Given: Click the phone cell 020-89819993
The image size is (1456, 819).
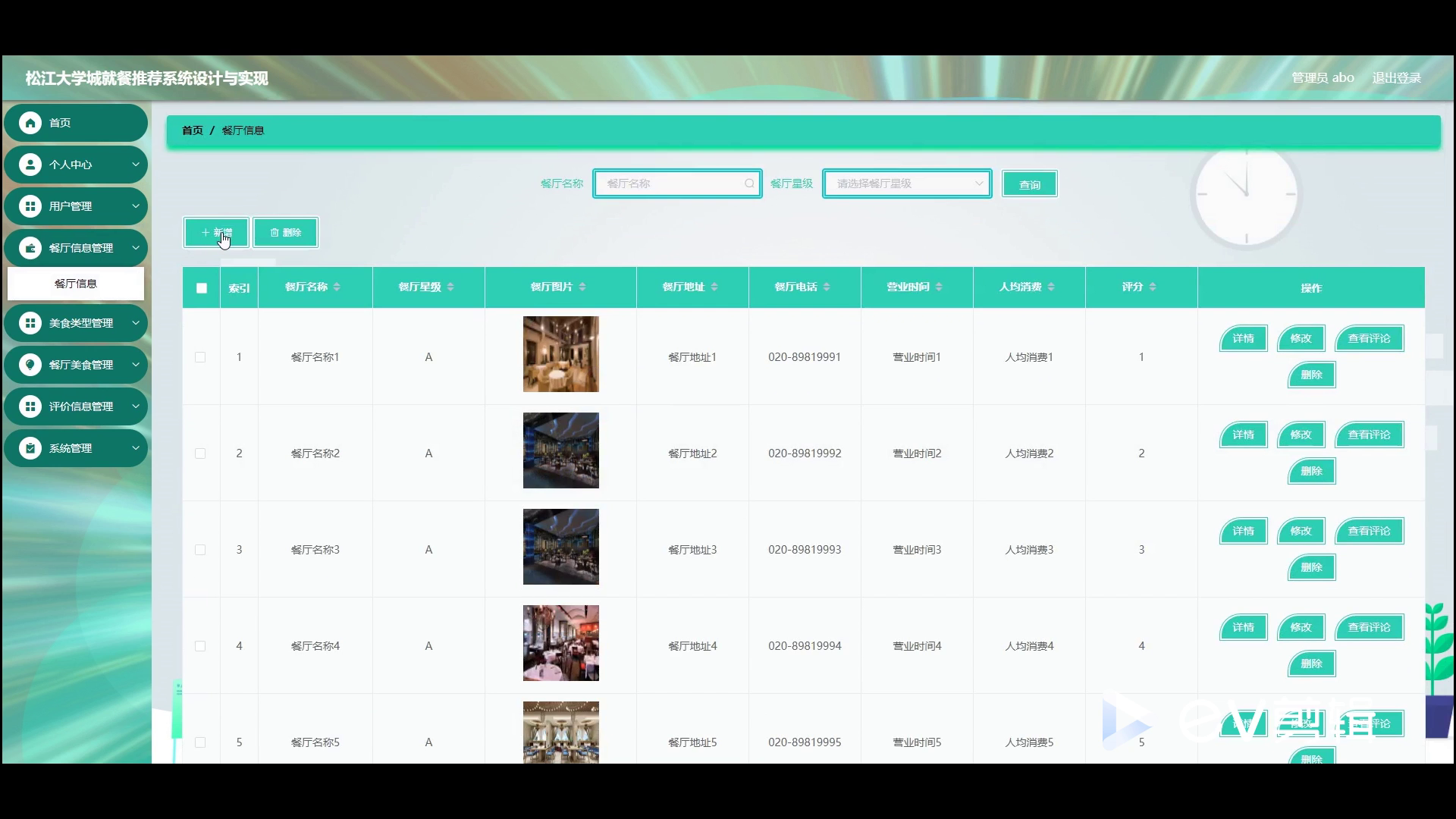Looking at the screenshot, I should click(805, 550).
